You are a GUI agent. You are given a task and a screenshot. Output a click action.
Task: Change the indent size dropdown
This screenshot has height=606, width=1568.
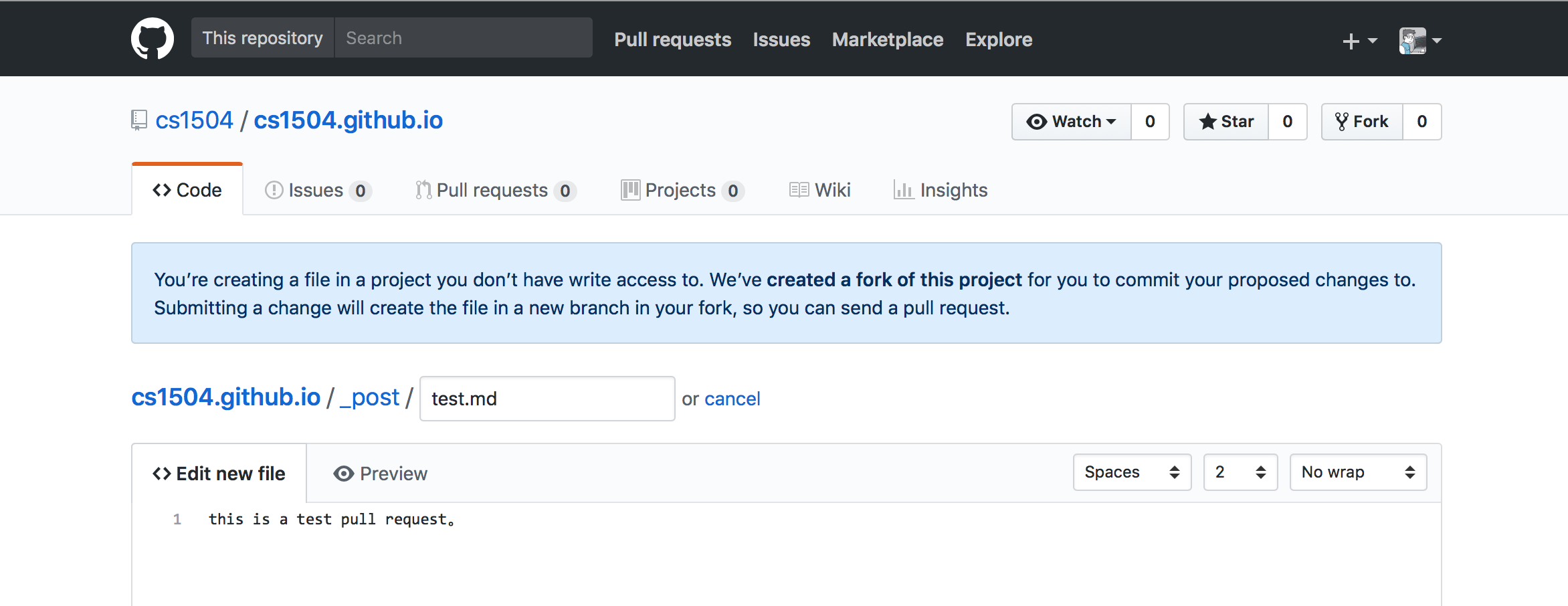[x=1240, y=472]
